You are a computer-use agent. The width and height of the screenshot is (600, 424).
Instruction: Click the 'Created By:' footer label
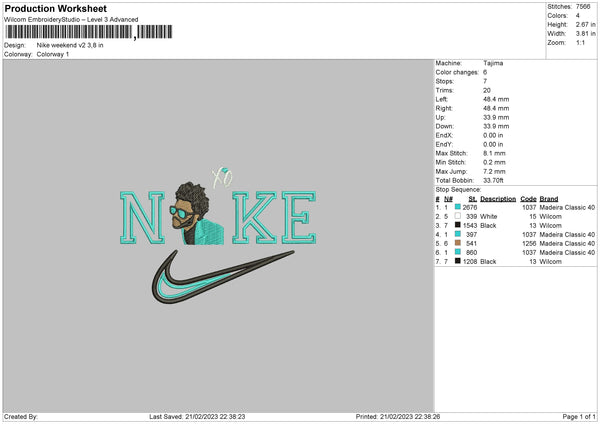point(21,417)
